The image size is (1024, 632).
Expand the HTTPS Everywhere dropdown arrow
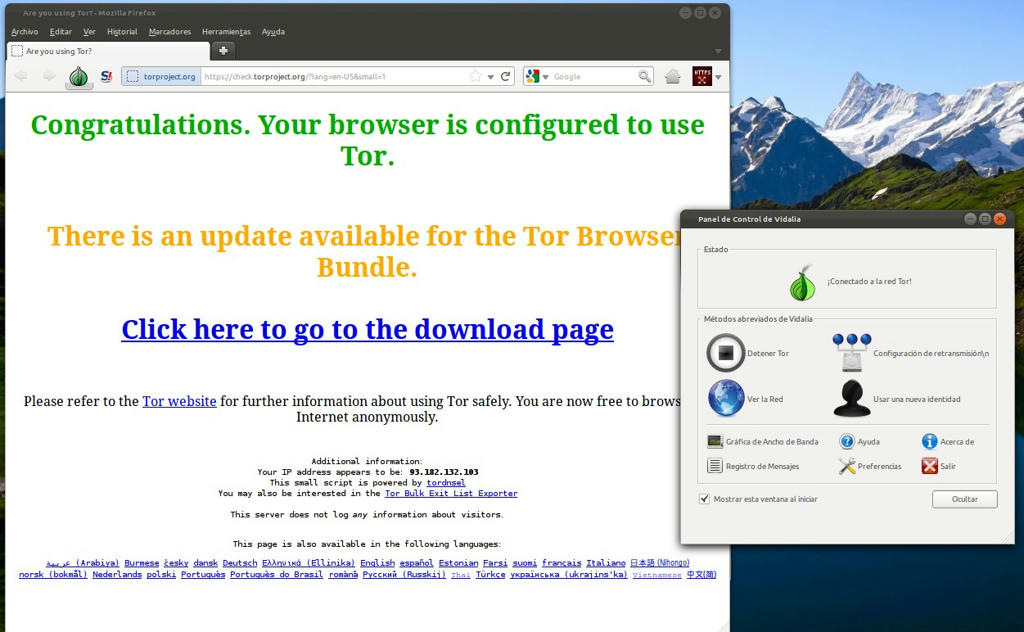tap(718, 77)
